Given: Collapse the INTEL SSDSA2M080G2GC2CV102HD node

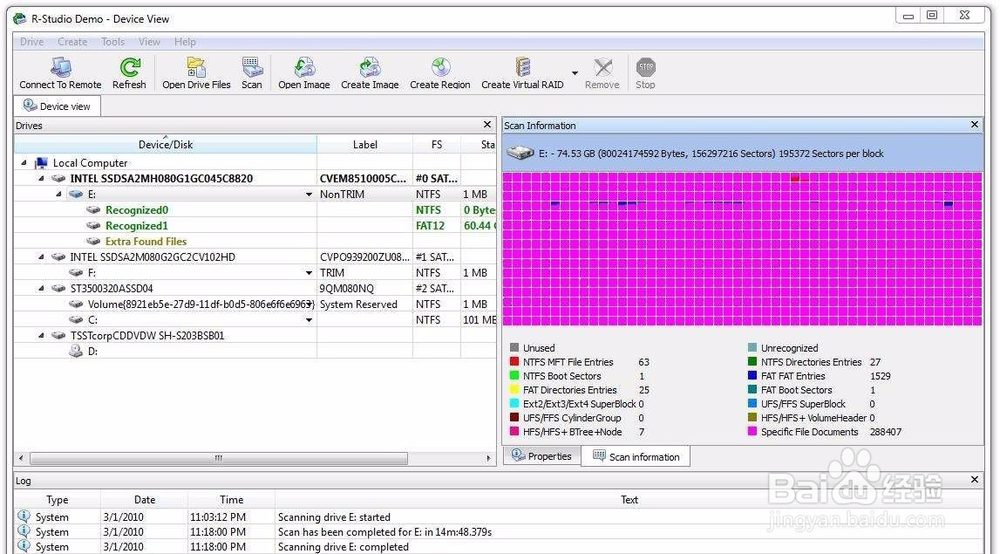Looking at the screenshot, I should tap(41, 257).
